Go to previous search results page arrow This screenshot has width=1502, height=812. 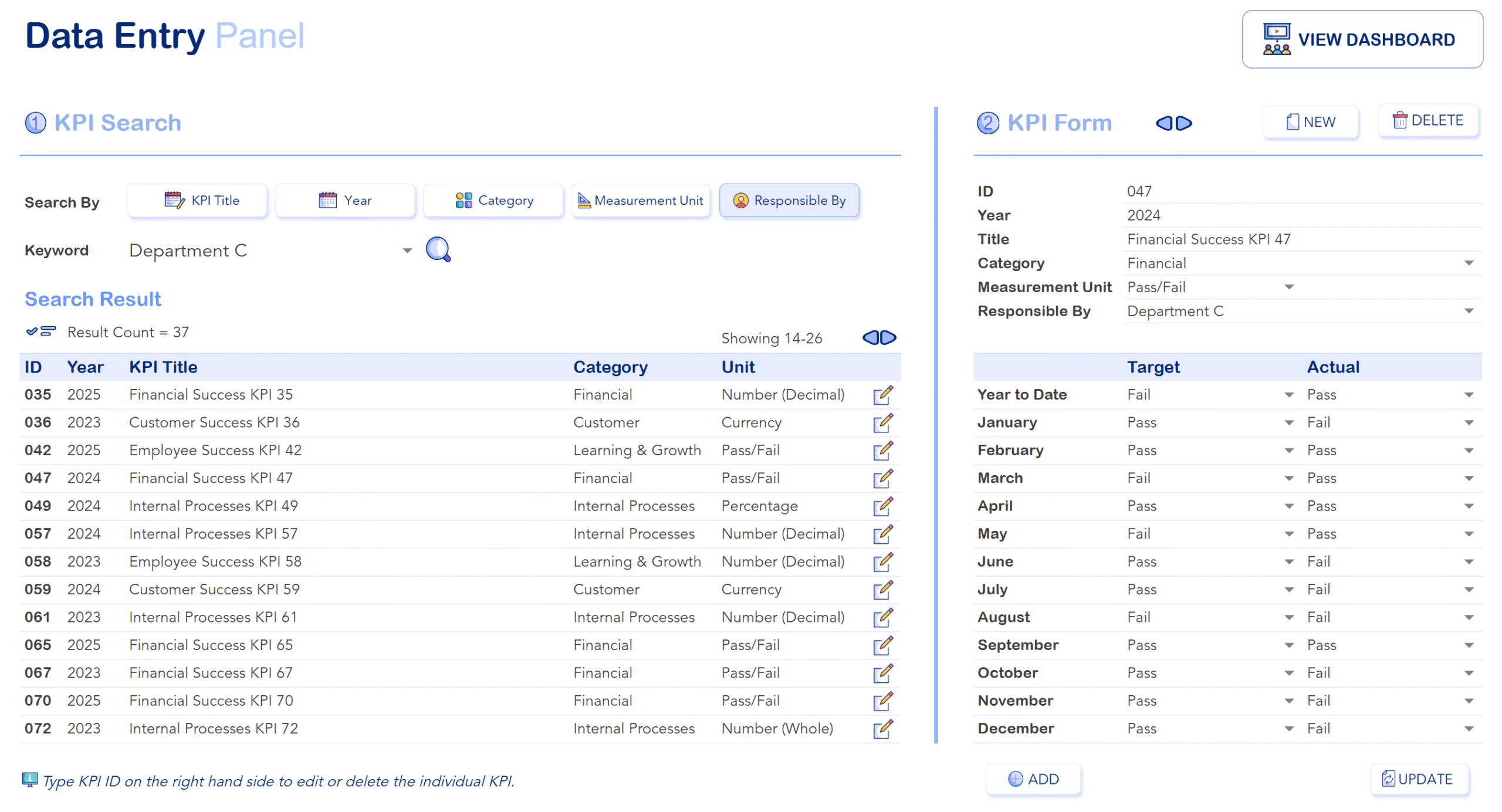point(871,338)
